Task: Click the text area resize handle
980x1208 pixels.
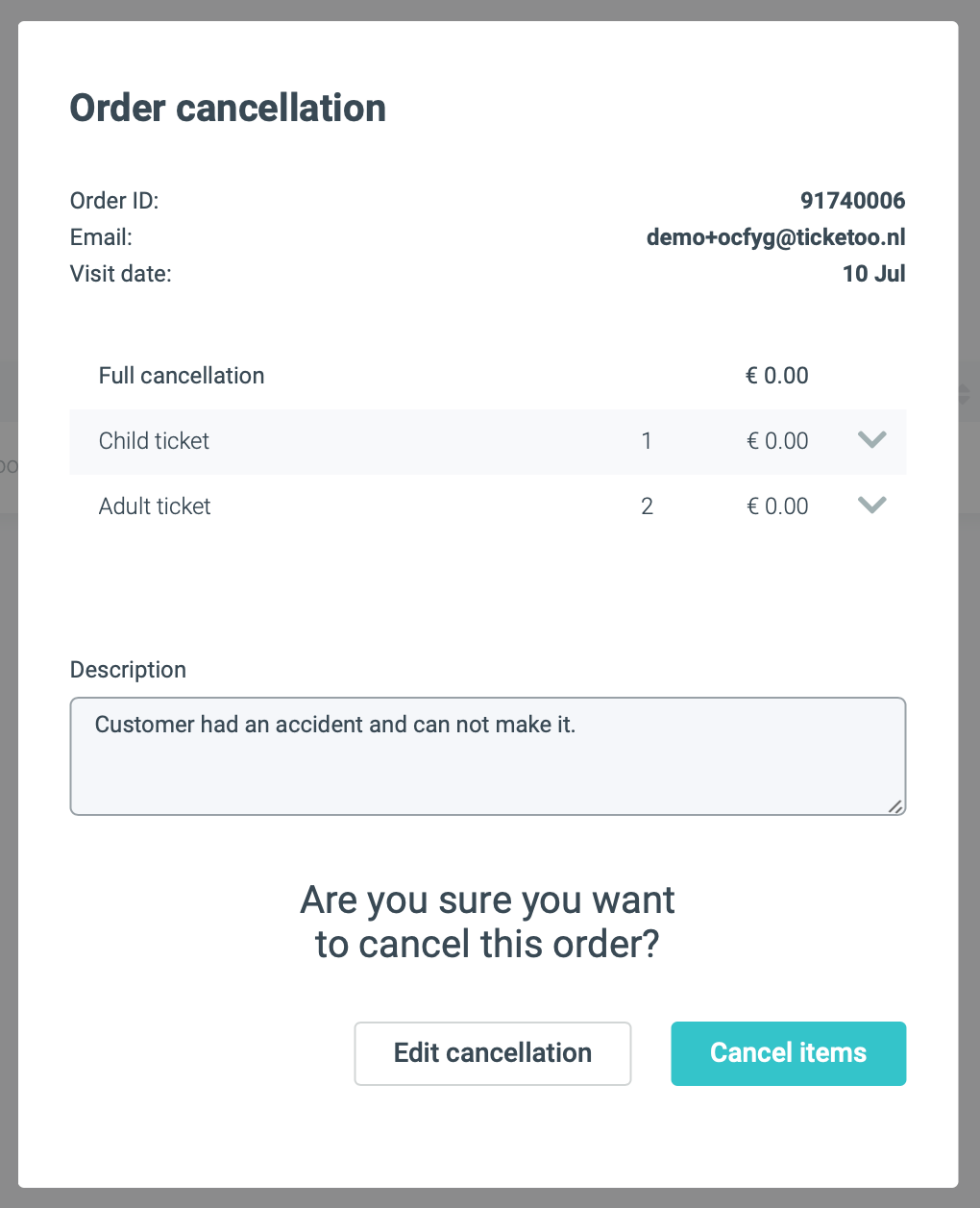Action: coord(895,806)
